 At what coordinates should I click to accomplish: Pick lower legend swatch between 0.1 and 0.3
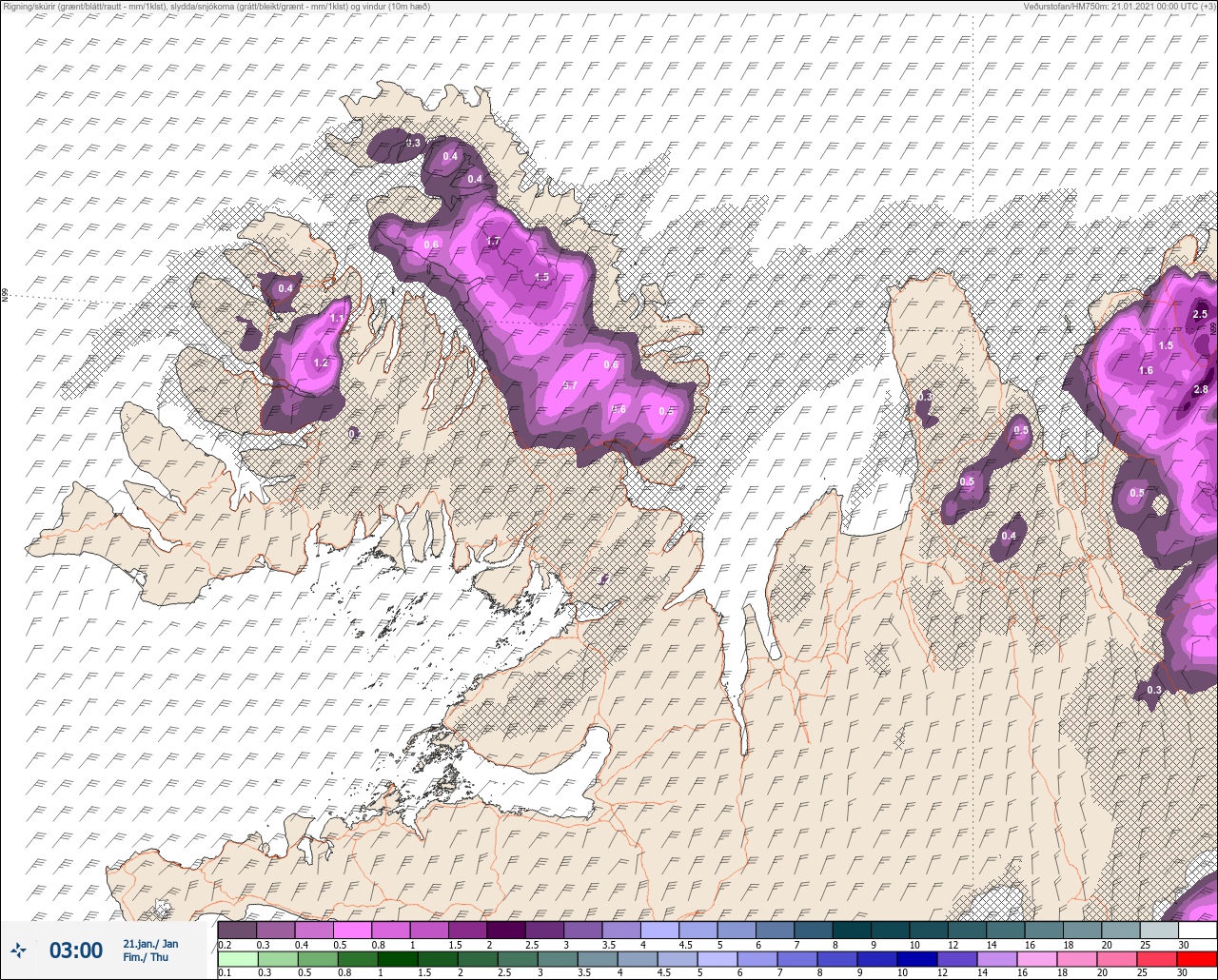[x=237, y=959]
